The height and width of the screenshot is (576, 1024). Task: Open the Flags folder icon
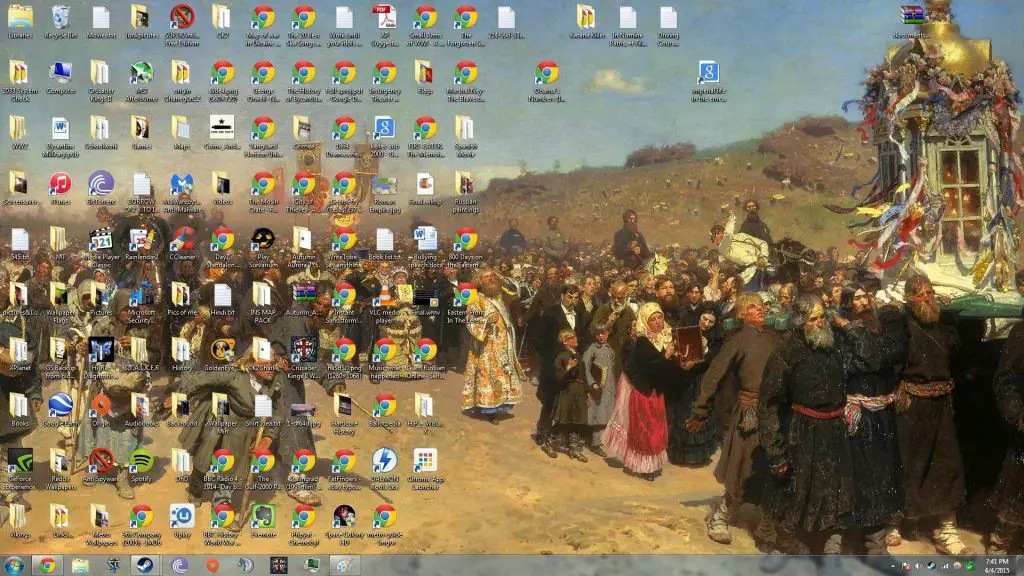pos(424,78)
